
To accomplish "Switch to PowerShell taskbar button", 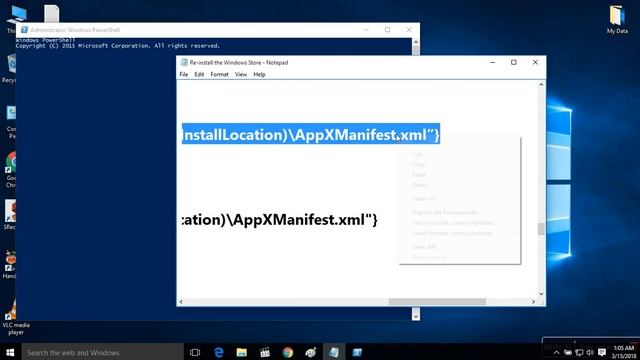I will [x=357, y=352].
